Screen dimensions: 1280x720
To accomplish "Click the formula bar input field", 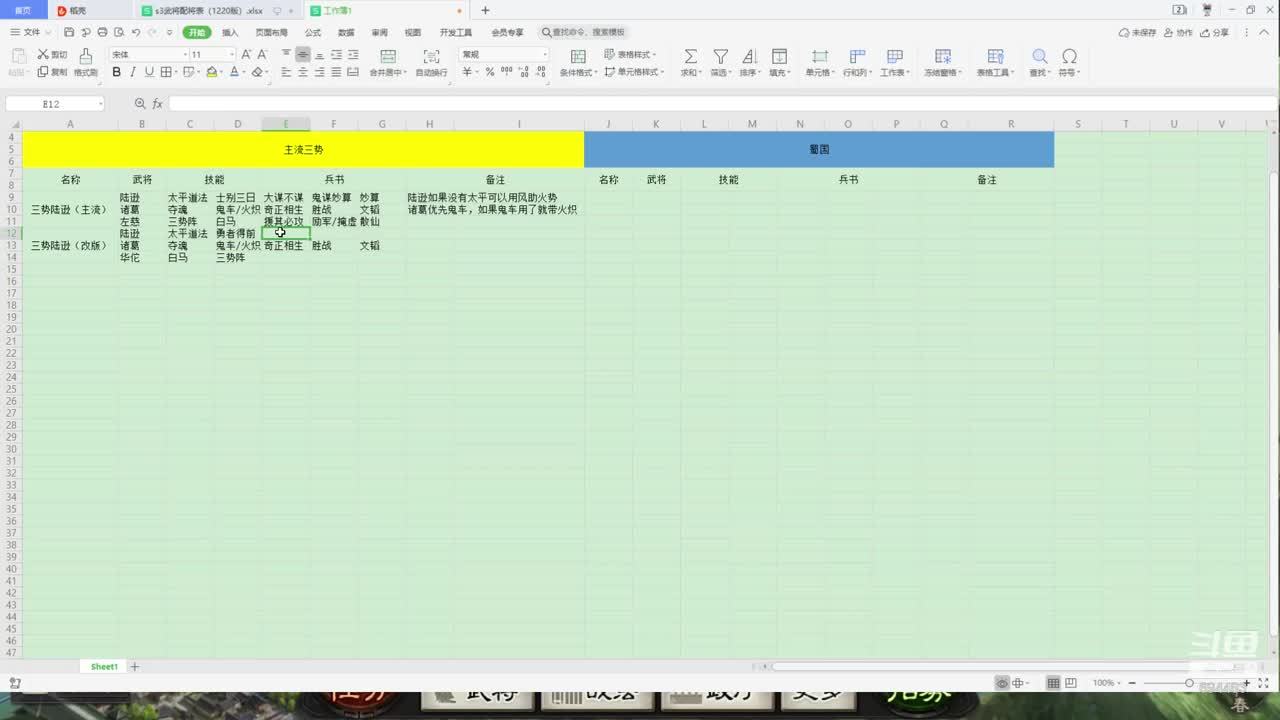I will pyautogui.click(x=700, y=104).
